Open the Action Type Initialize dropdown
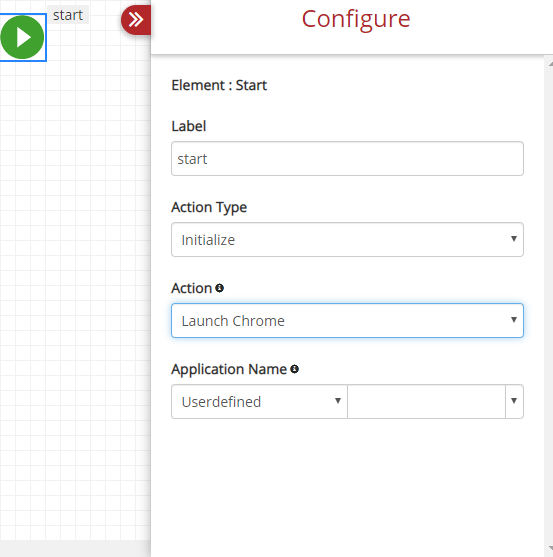Viewport: 553px width, 557px height. [x=347, y=239]
